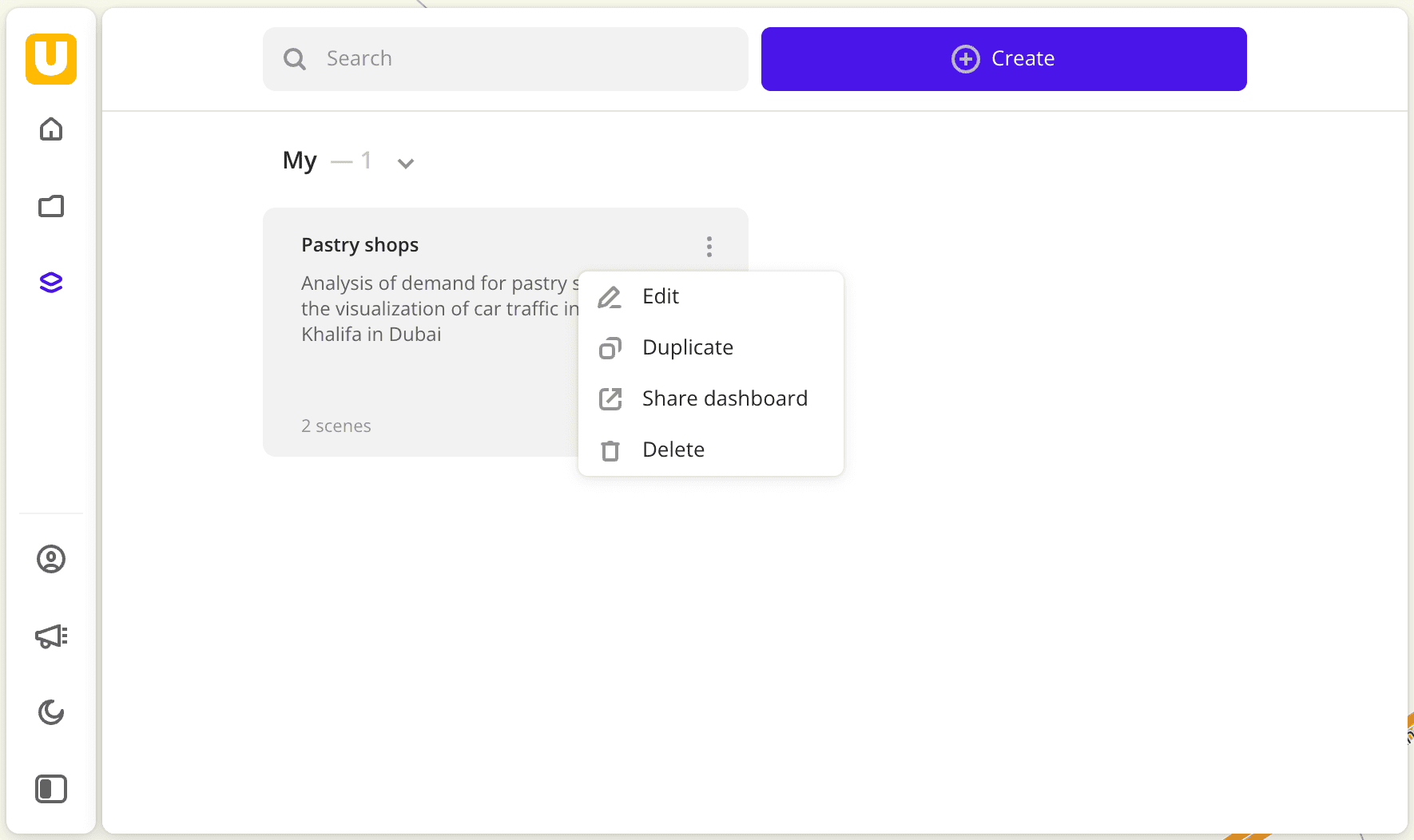Select Delete in context menu

711,450
